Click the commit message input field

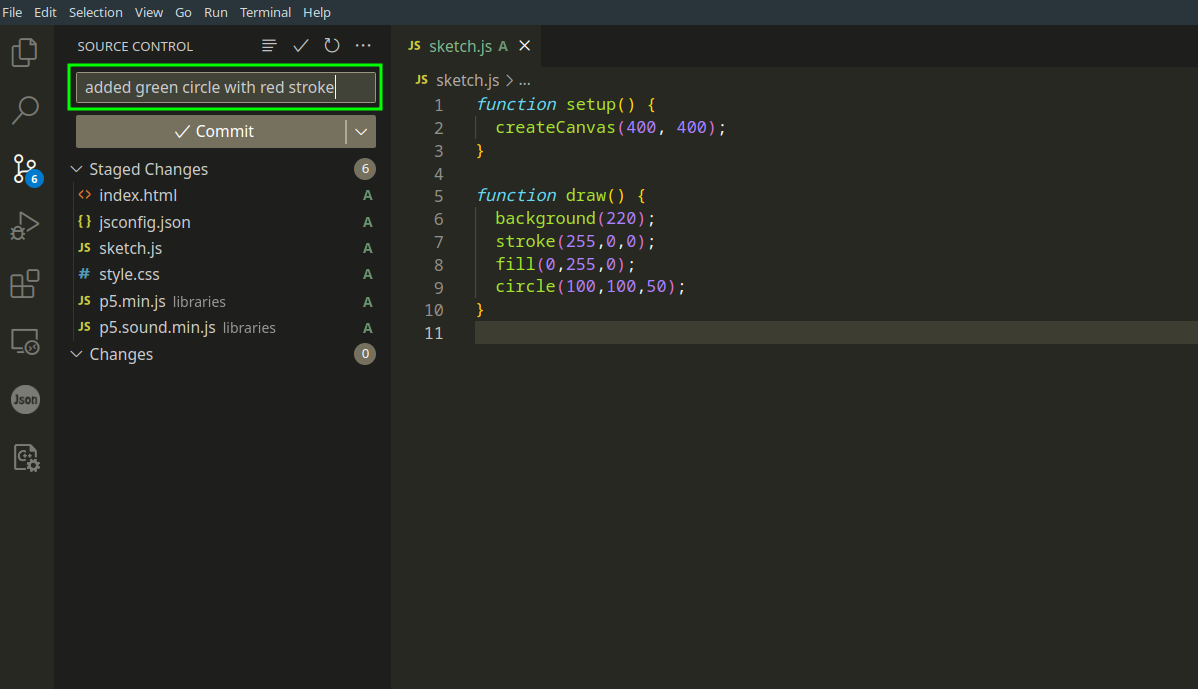(x=225, y=88)
